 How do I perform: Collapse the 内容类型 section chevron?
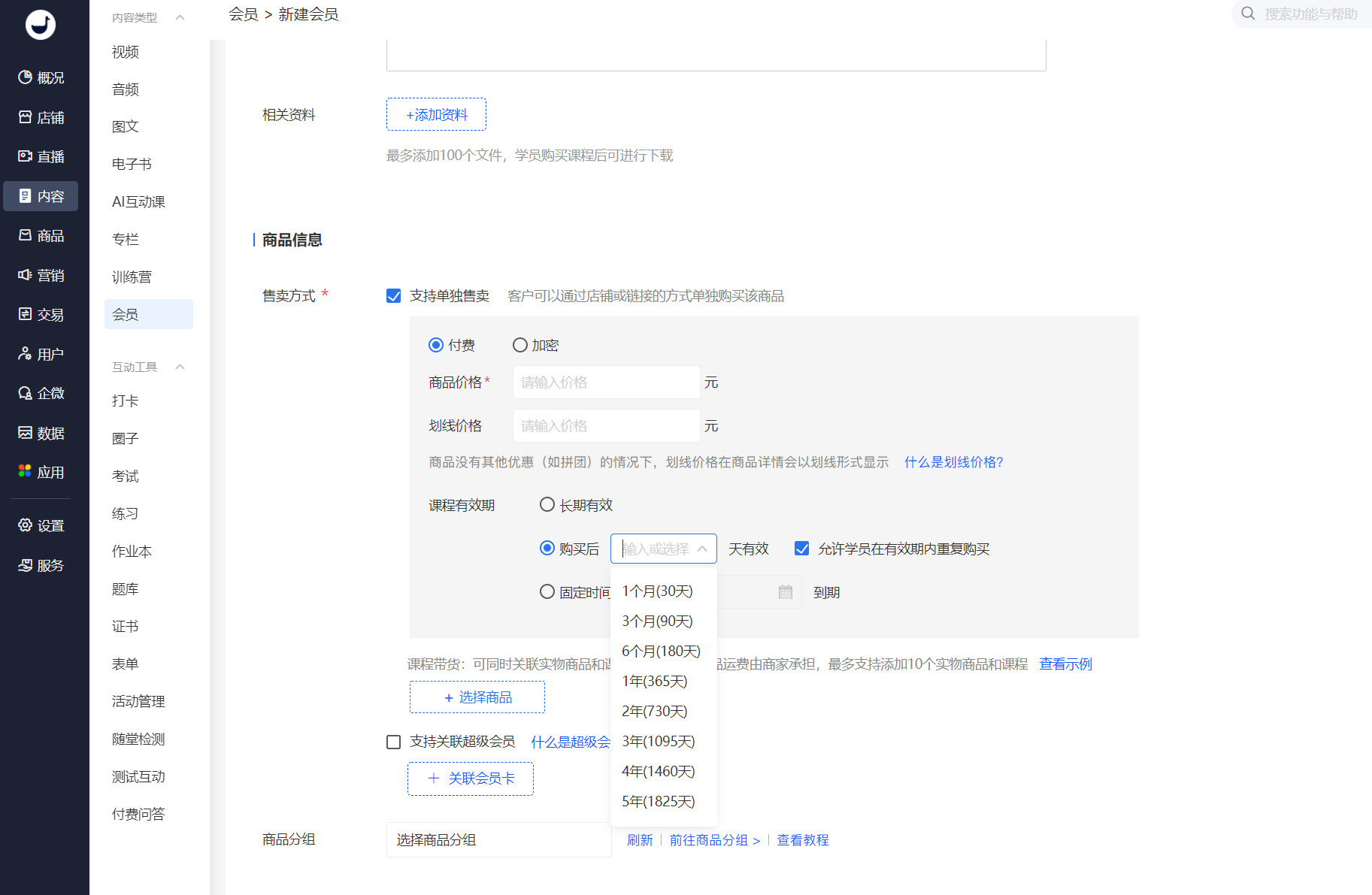(x=180, y=17)
